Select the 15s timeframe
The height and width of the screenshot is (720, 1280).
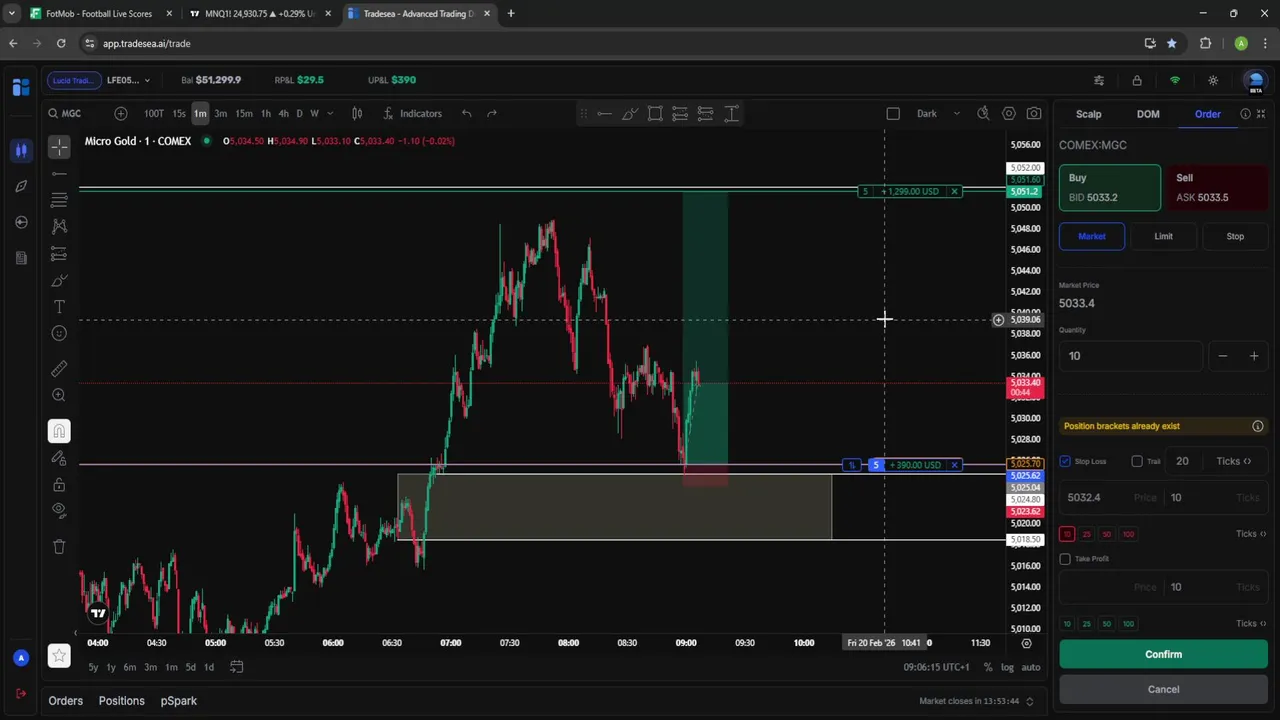click(x=179, y=113)
